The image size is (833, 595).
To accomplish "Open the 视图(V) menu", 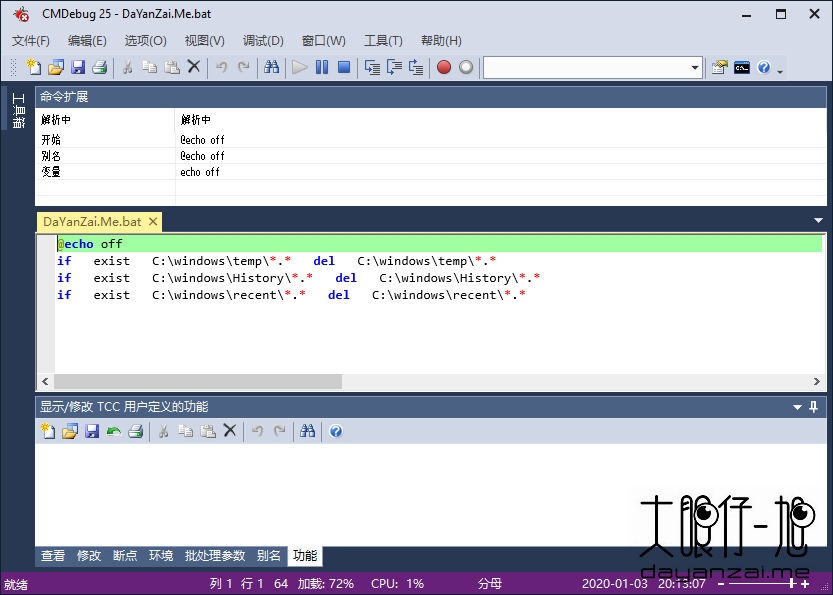I will point(205,41).
